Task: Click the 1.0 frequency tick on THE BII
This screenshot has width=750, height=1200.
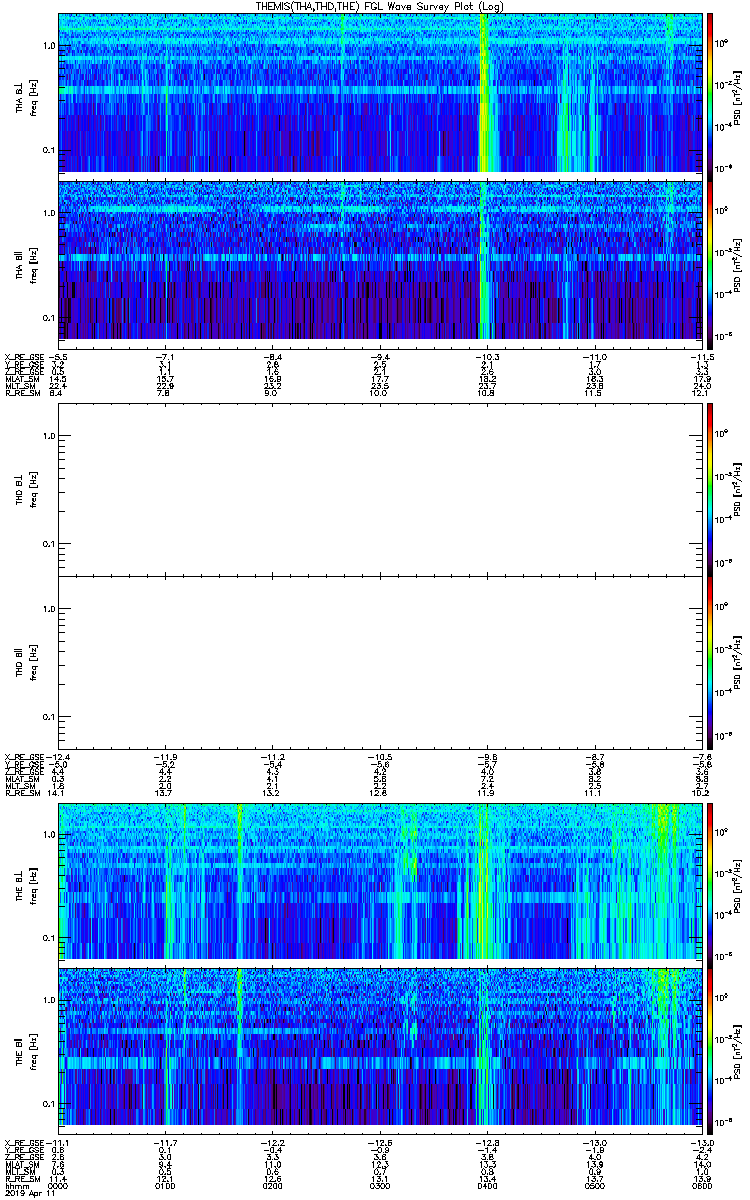Action: tap(49, 1001)
